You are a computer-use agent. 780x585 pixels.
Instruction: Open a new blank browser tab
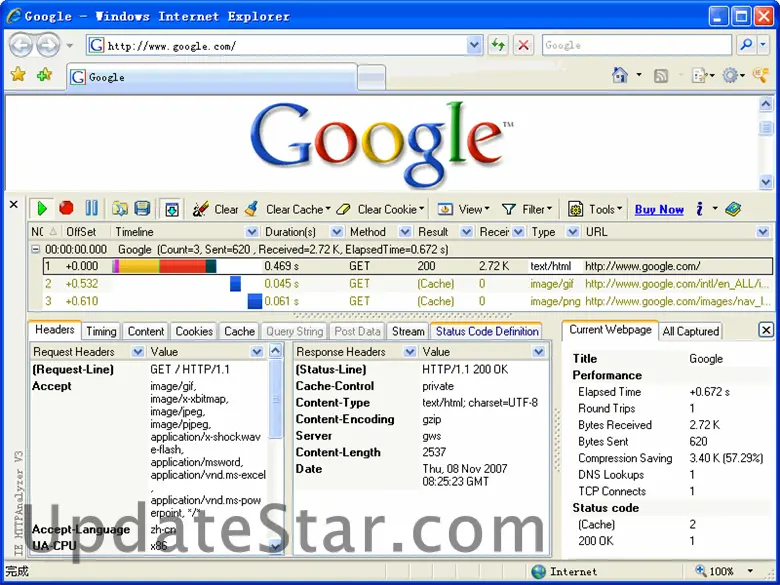pyautogui.click(x=372, y=78)
